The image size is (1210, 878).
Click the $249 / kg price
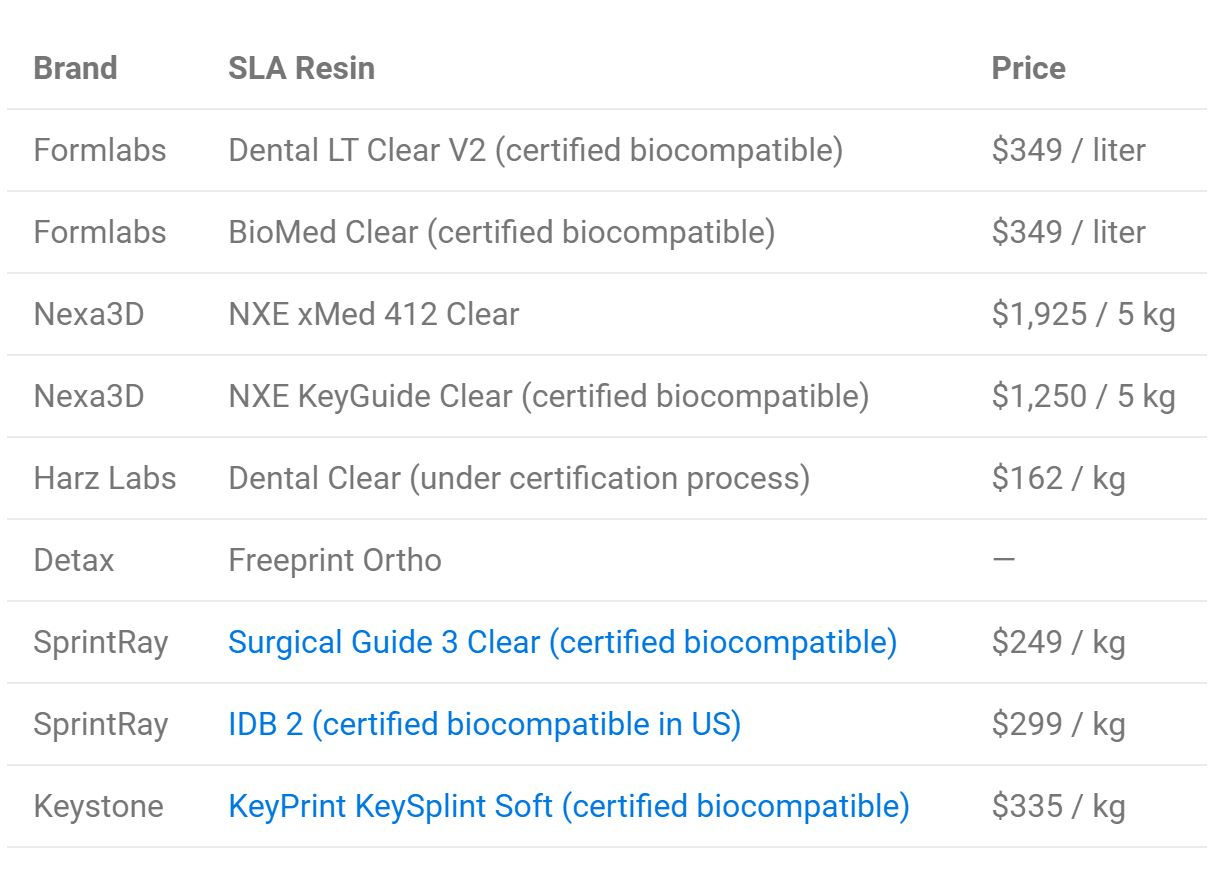(x=1059, y=642)
